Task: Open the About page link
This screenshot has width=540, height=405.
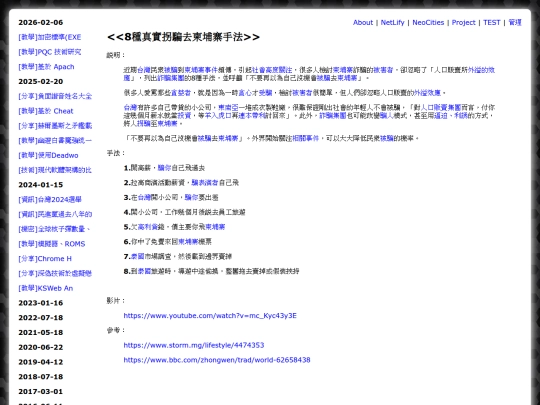Action: (x=363, y=23)
